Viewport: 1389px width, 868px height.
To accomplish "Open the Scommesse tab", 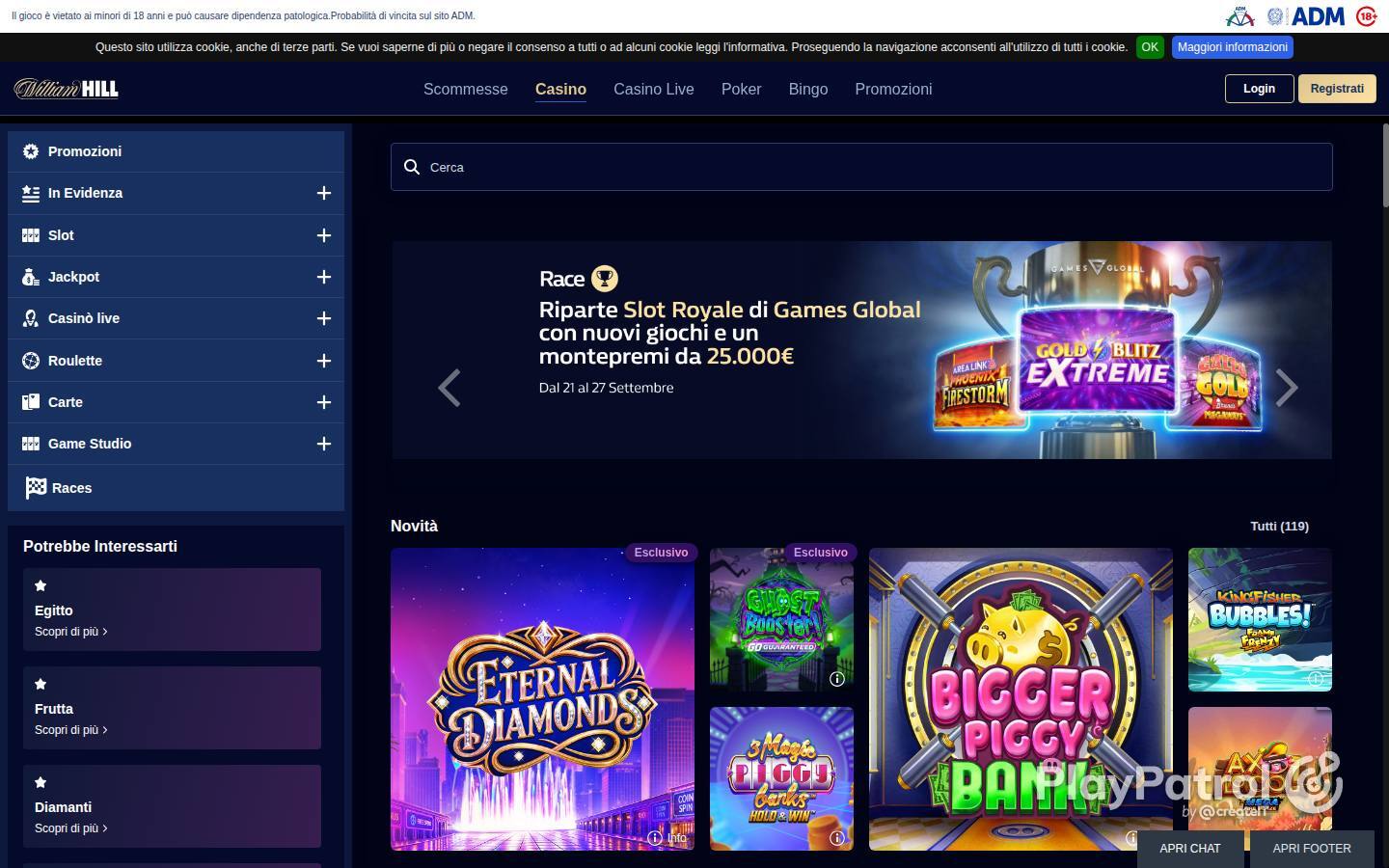I will 466,89.
